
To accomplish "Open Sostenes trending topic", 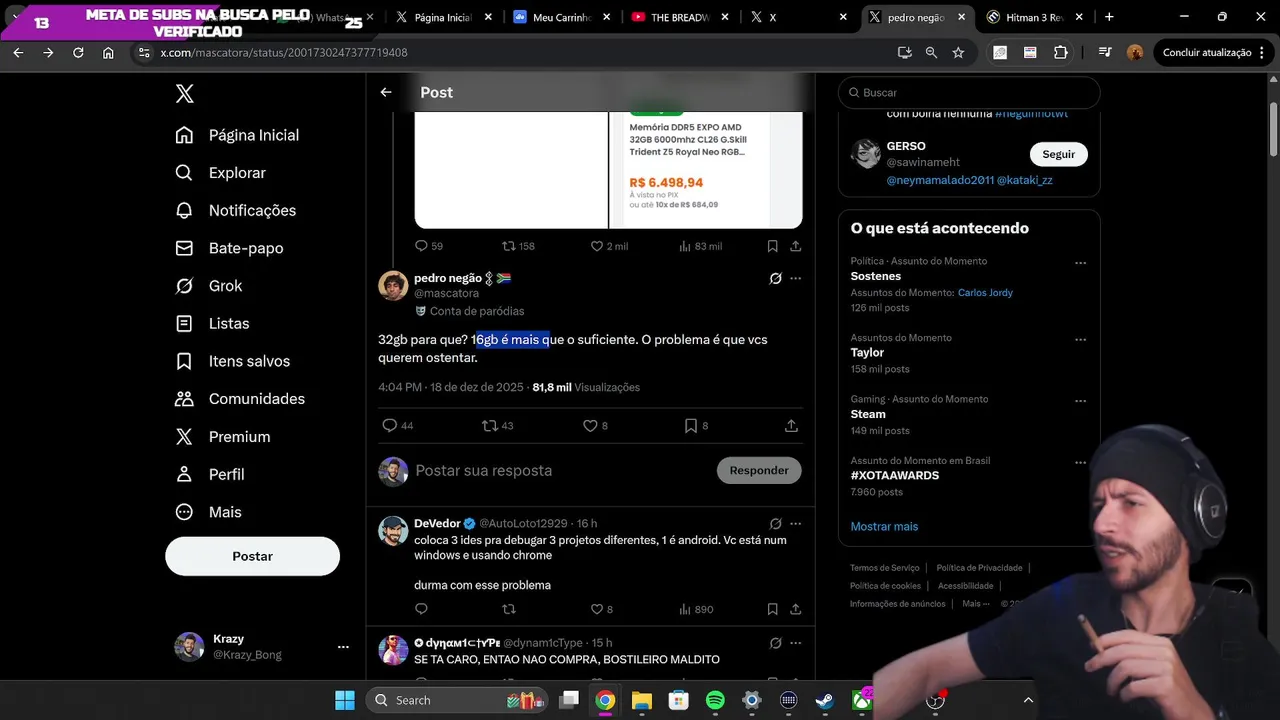I will pyautogui.click(x=876, y=276).
